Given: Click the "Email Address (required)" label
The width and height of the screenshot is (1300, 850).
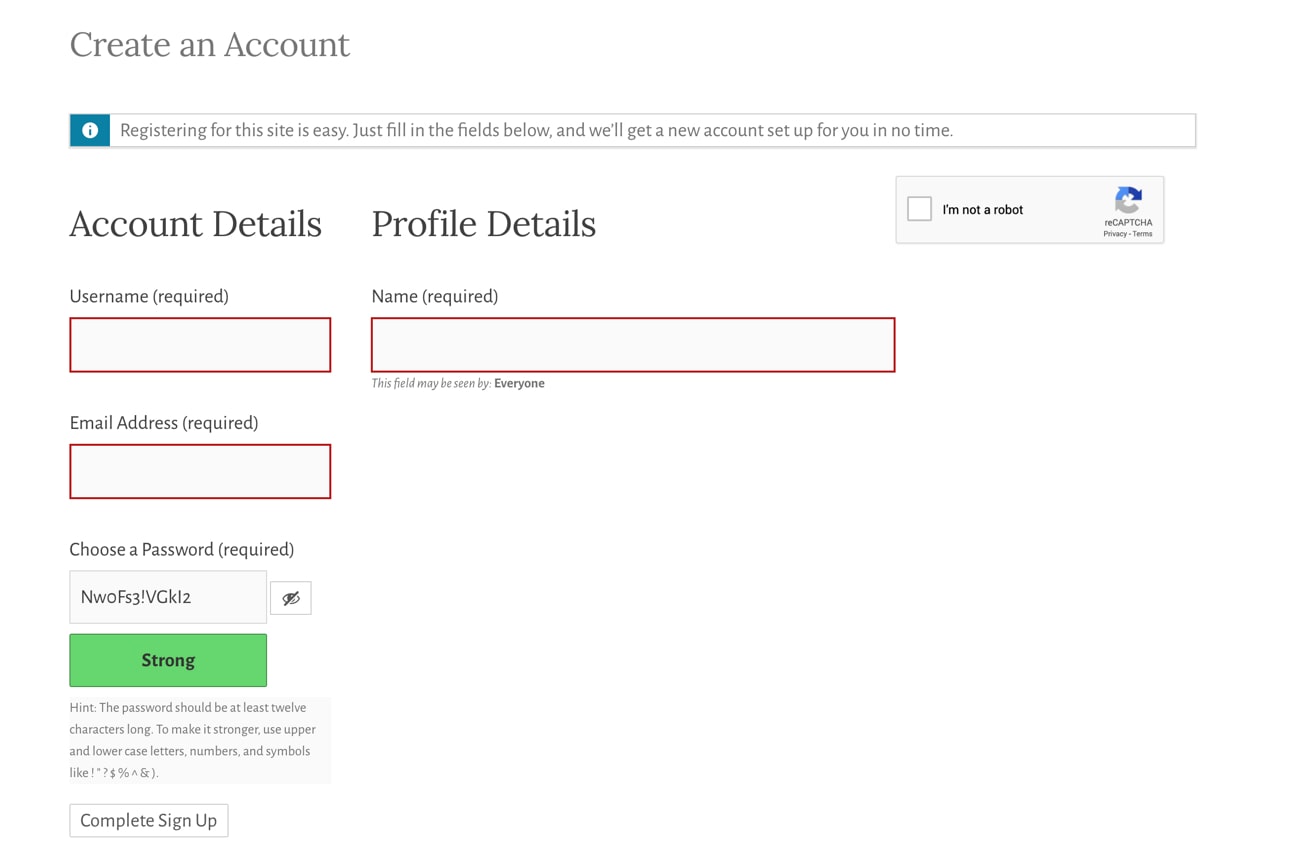Looking at the screenshot, I should pyautogui.click(x=164, y=423).
